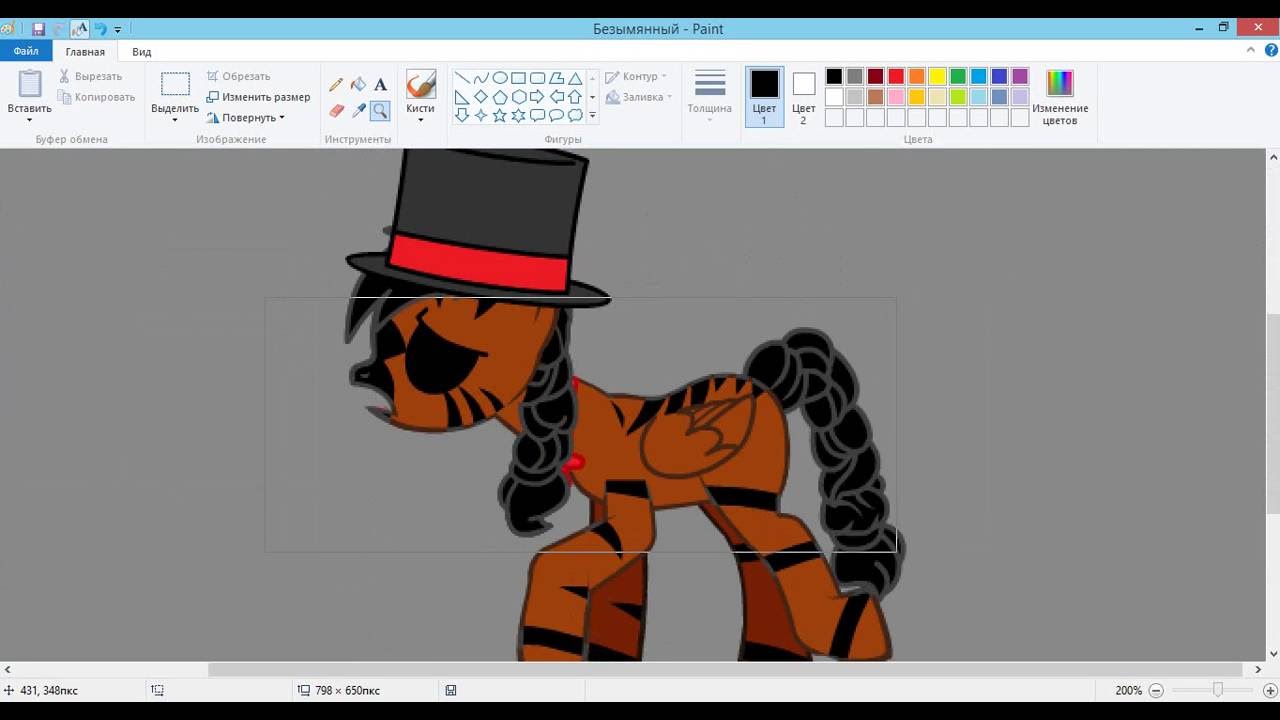Open Изменение цветов edit colors
Screen dimensions: 1280x720
click(1060, 97)
